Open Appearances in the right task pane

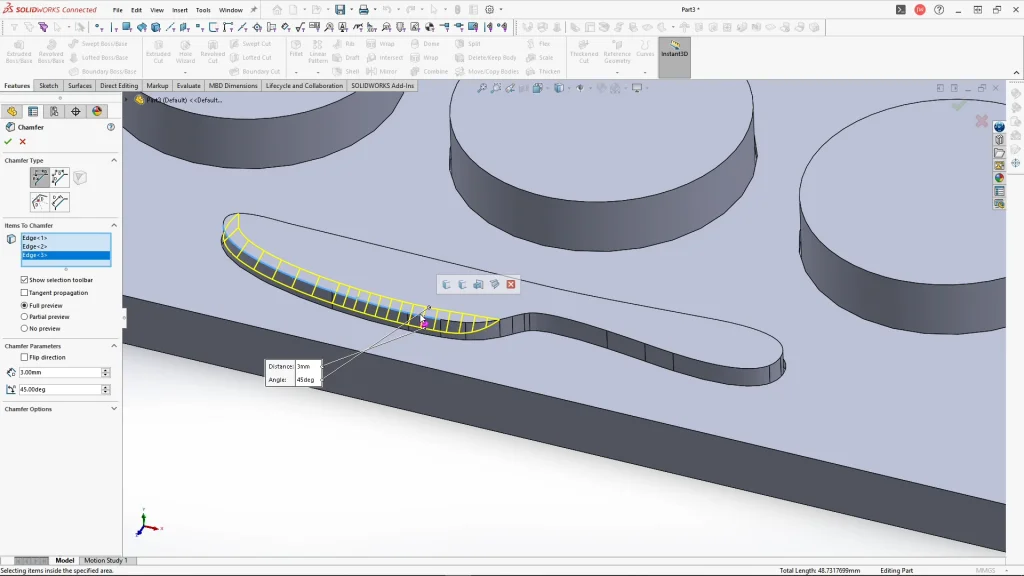[x=999, y=178]
